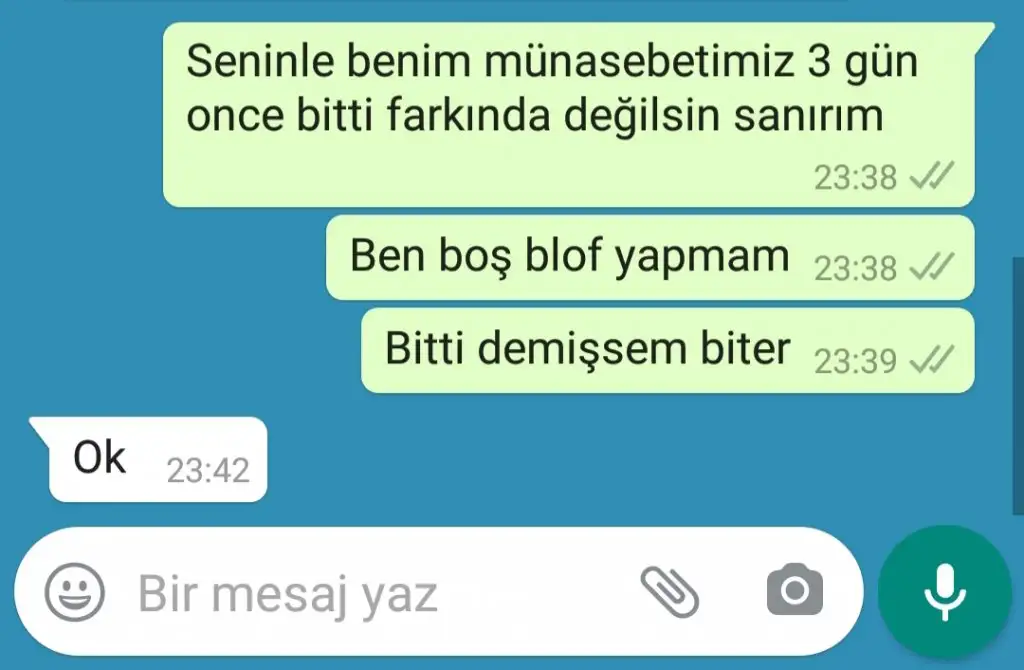Select the "Bitti demişsem biter" message

coord(667,351)
